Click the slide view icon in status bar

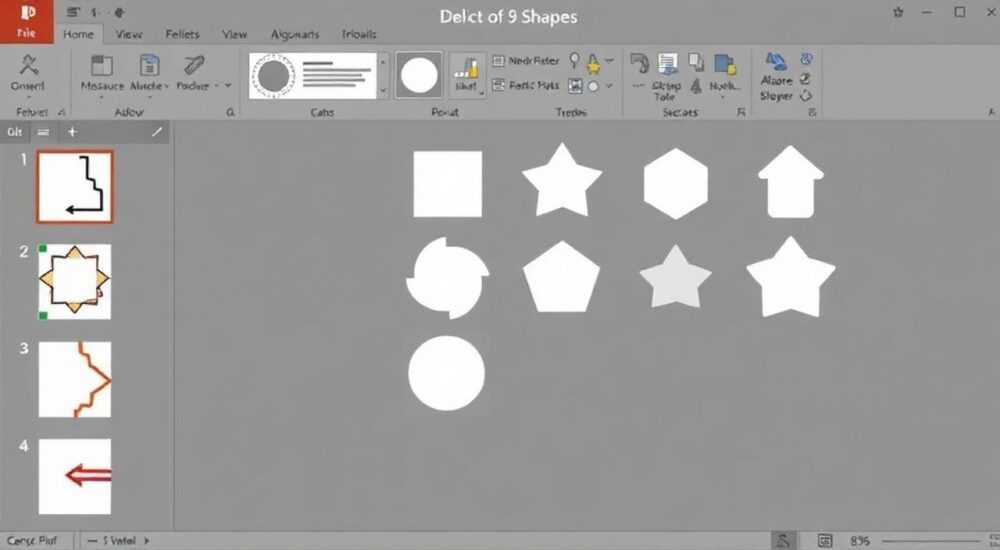tap(825, 540)
